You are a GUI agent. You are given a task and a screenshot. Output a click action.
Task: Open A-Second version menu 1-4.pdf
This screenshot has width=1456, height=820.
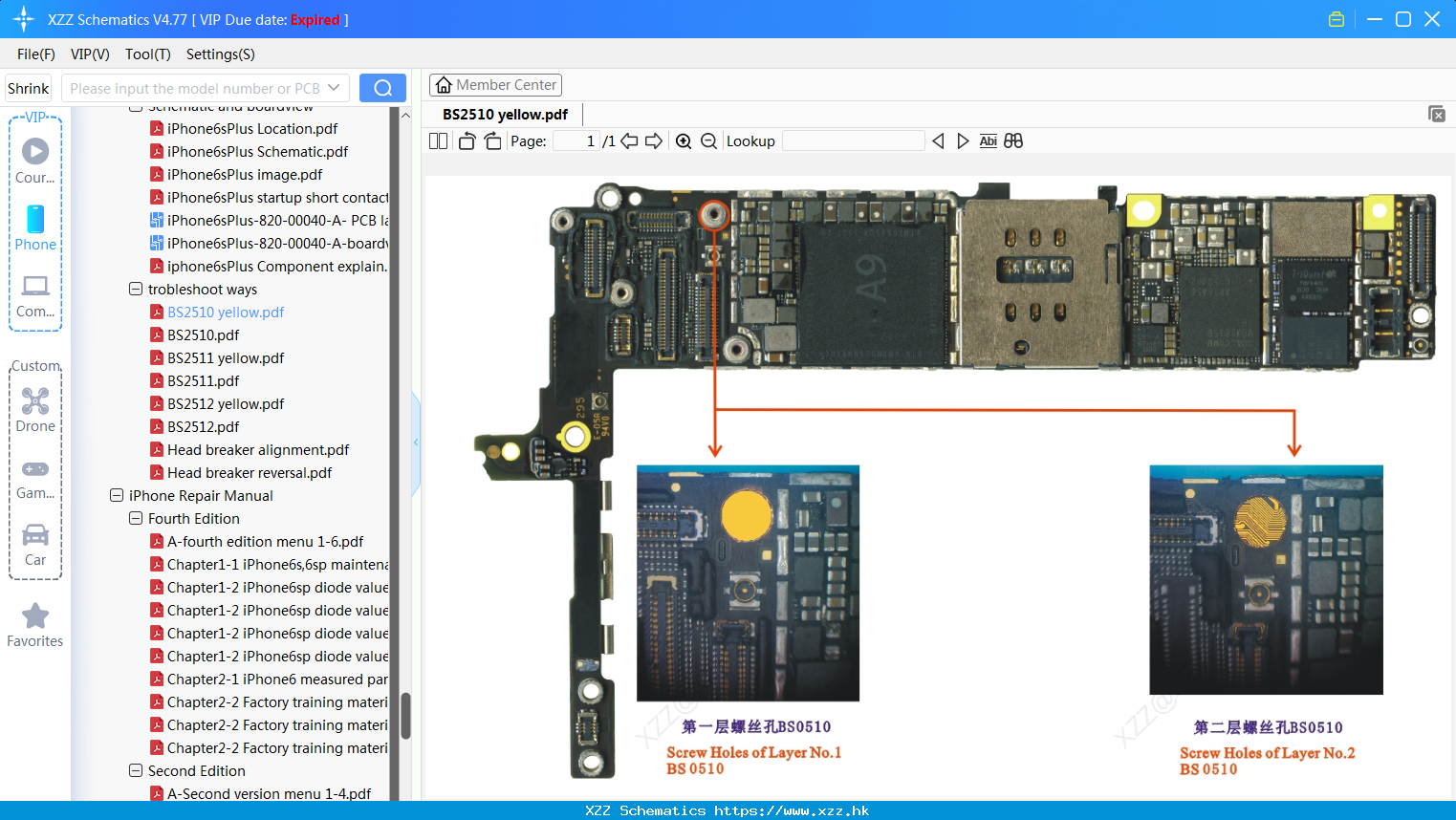pyautogui.click(x=269, y=793)
